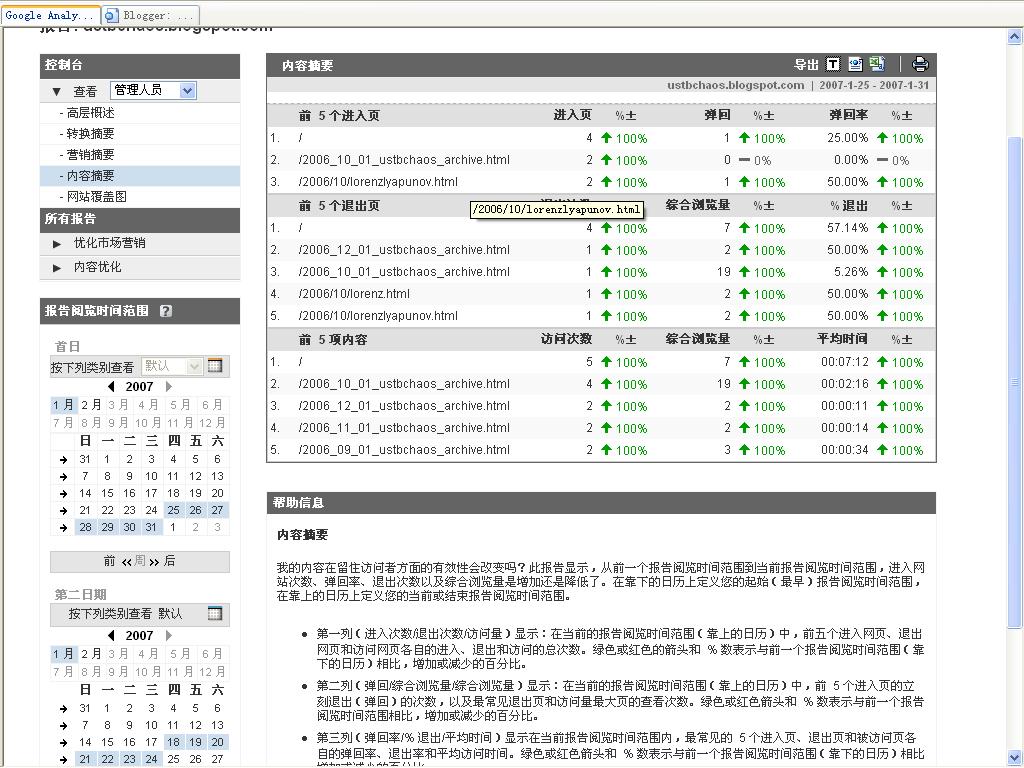Viewport: 1024px width, 768px height.
Task: Click the scrollbar down arrow
Action: tap(1016, 758)
